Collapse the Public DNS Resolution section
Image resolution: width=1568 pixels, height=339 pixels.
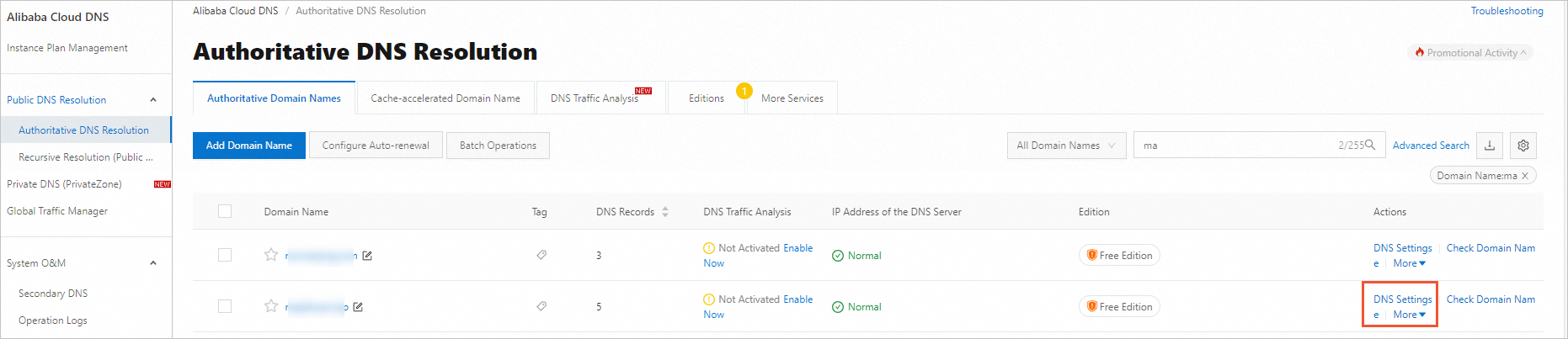click(x=153, y=100)
